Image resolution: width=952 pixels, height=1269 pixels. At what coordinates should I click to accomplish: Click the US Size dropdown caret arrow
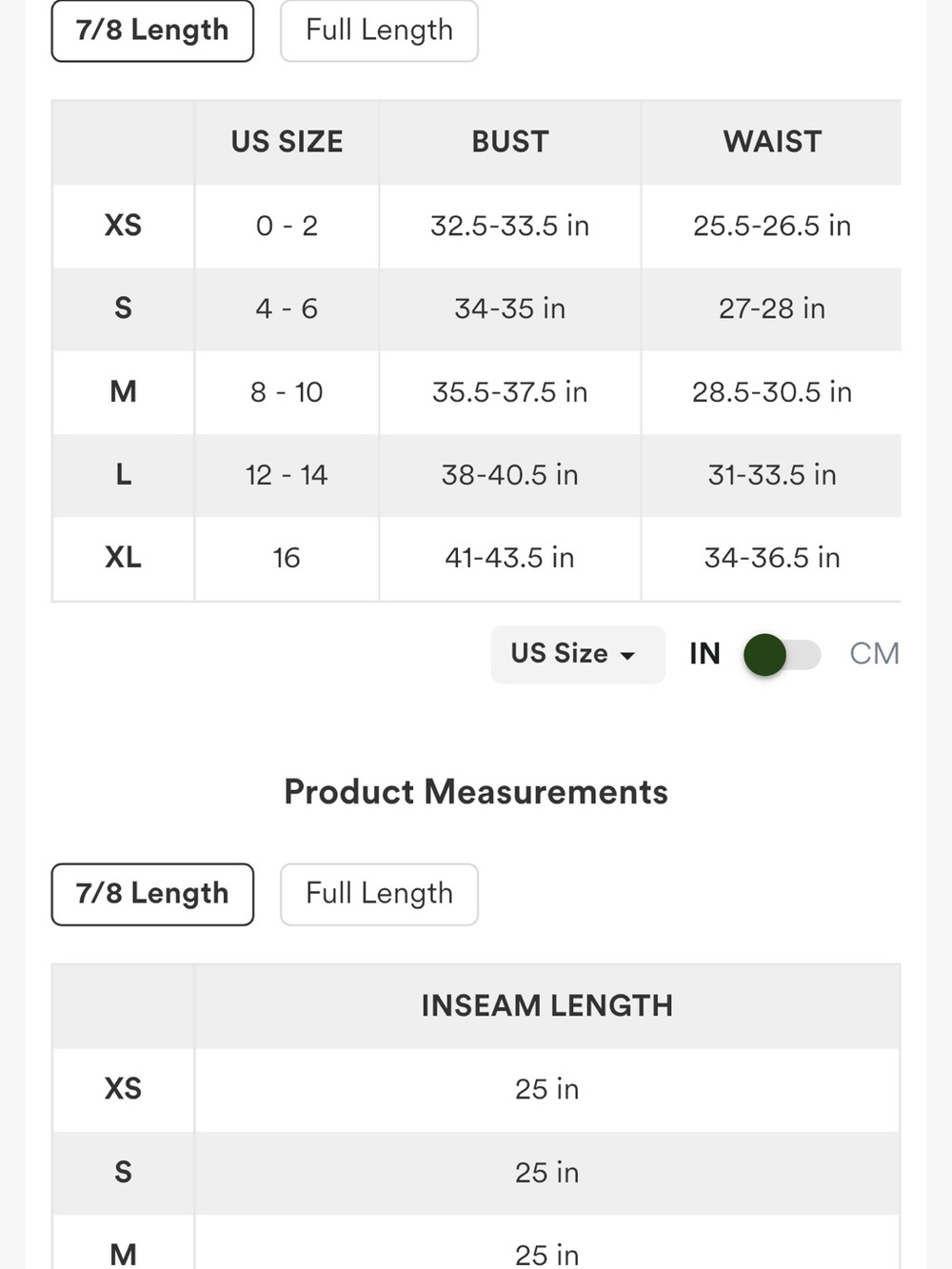[627, 656]
